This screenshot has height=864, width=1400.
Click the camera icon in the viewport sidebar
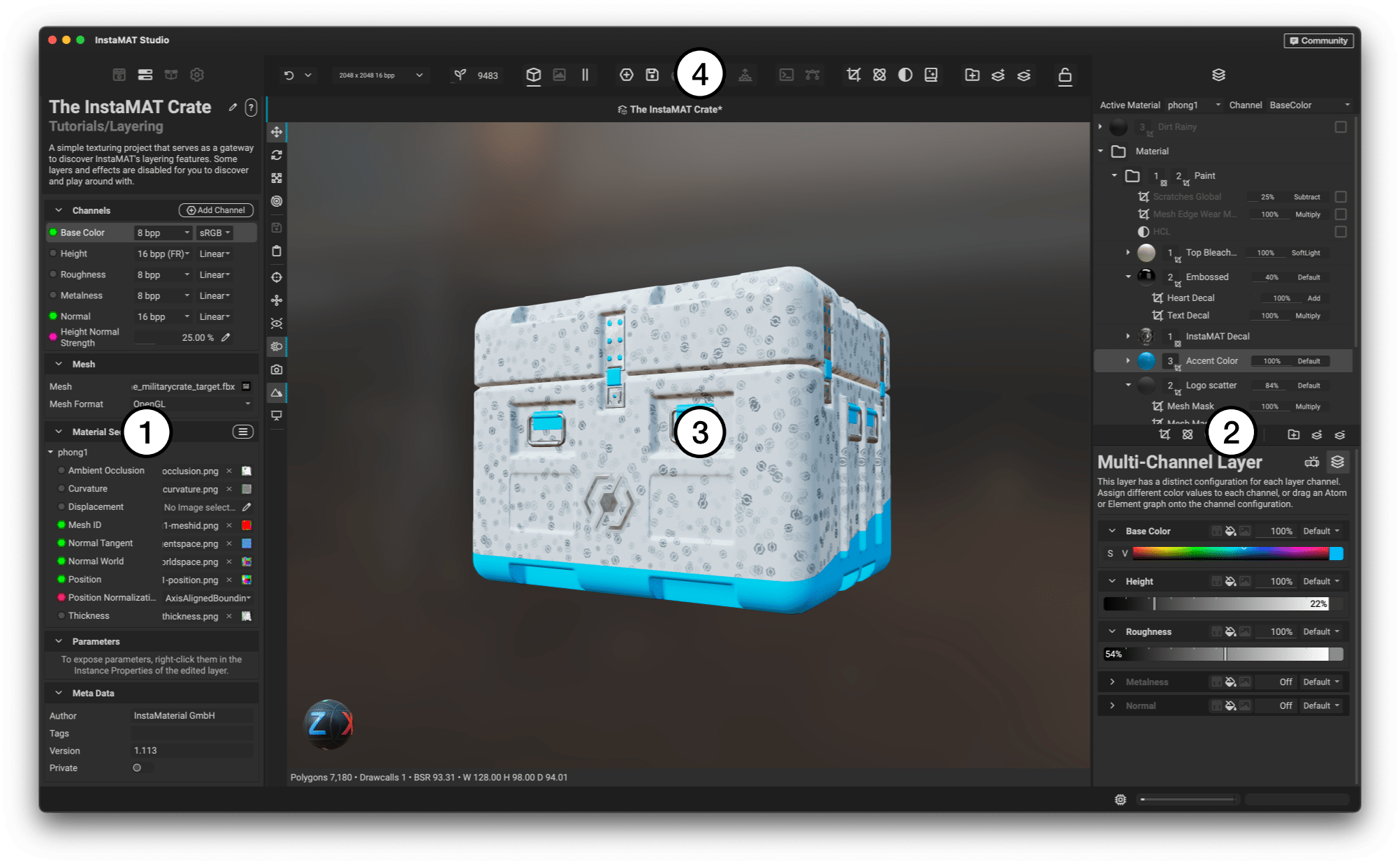(277, 369)
